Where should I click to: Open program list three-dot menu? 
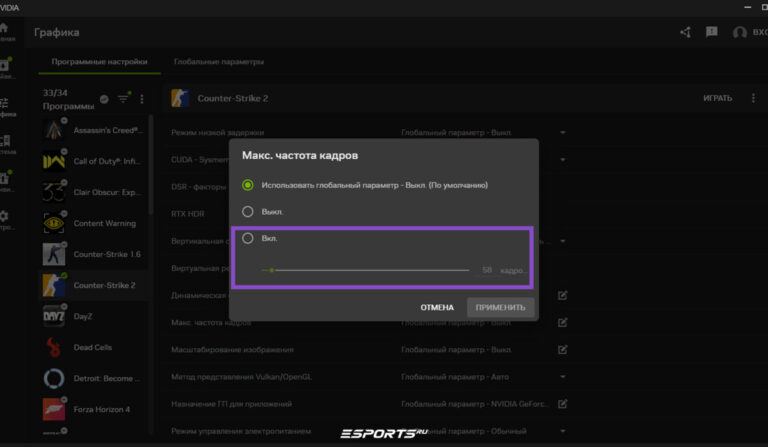(142, 99)
